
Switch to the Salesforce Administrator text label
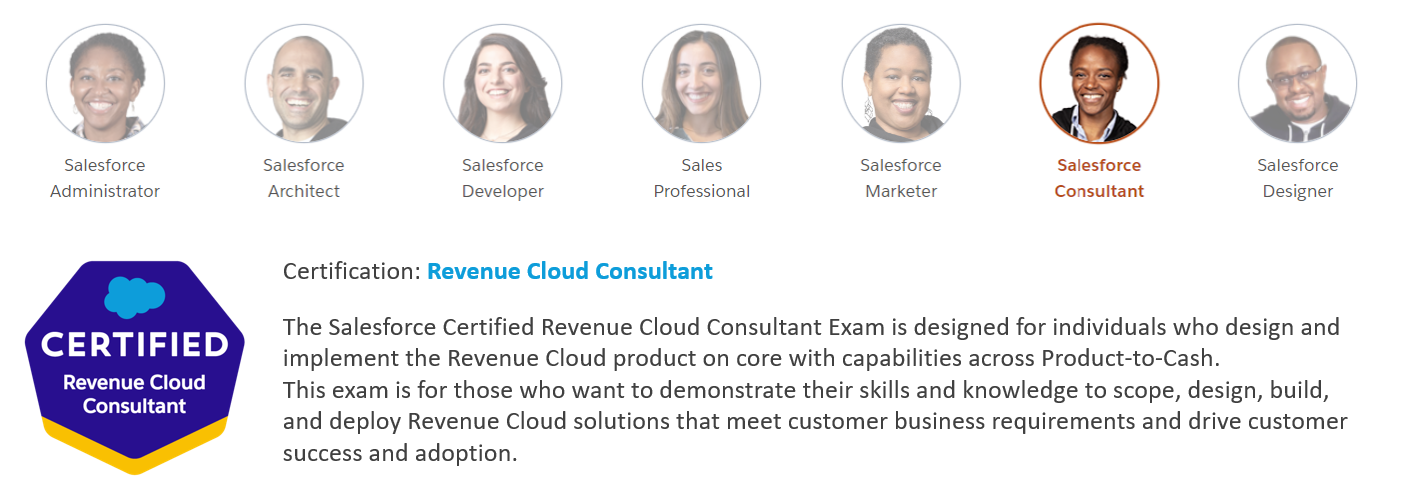[105, 178]
